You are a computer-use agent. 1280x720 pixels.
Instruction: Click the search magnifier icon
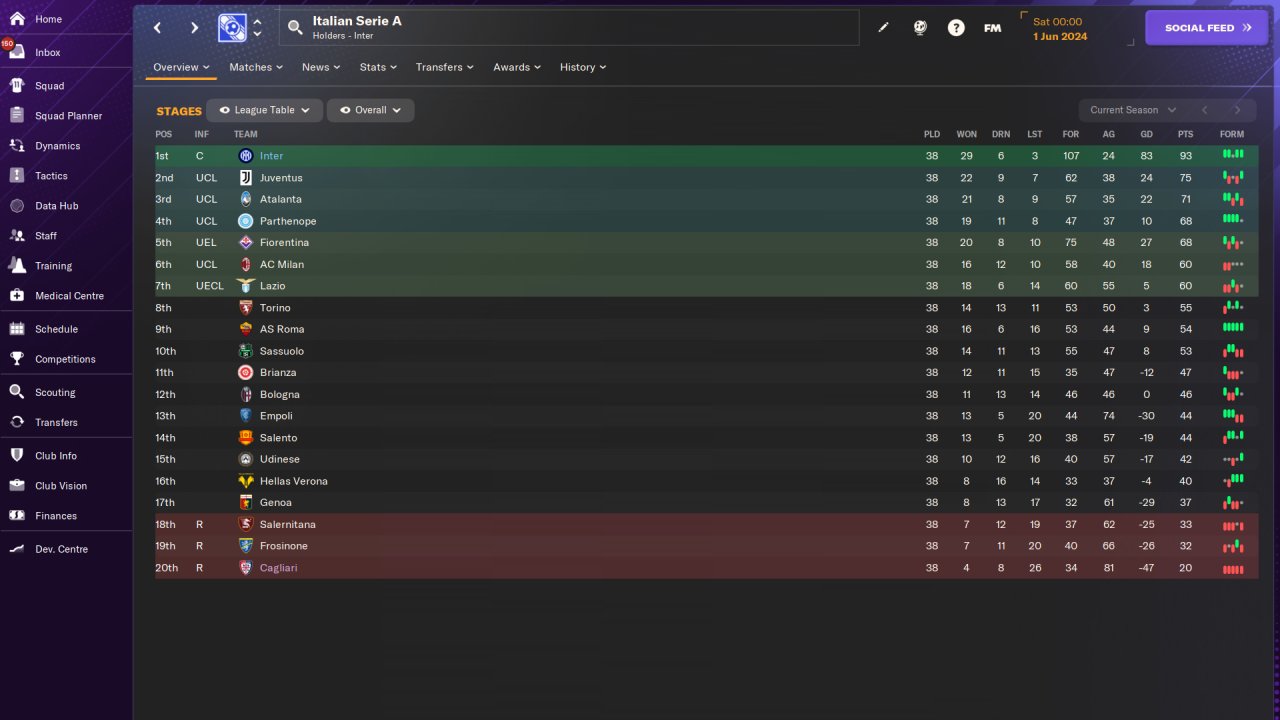coord(295,28)
